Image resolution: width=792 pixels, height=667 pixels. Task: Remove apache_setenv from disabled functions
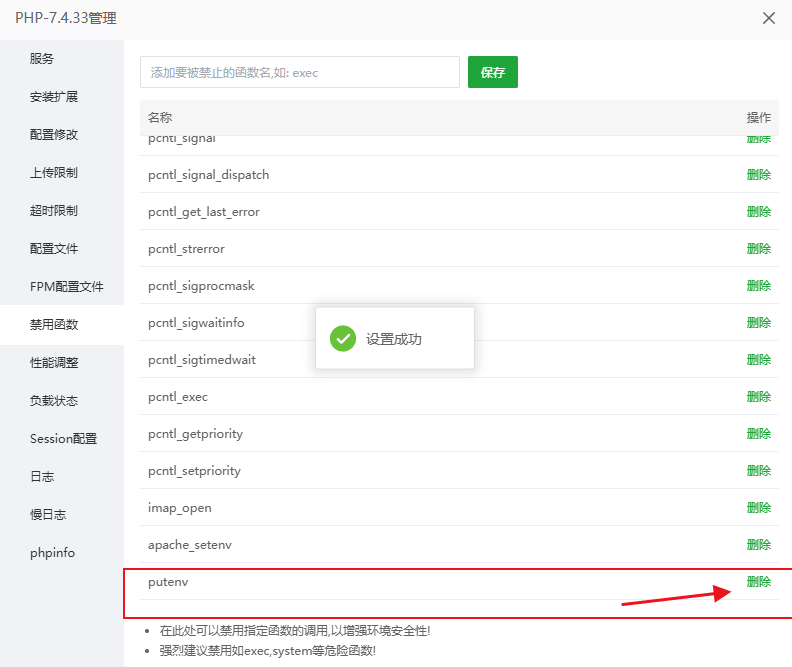tap(759, 545)
